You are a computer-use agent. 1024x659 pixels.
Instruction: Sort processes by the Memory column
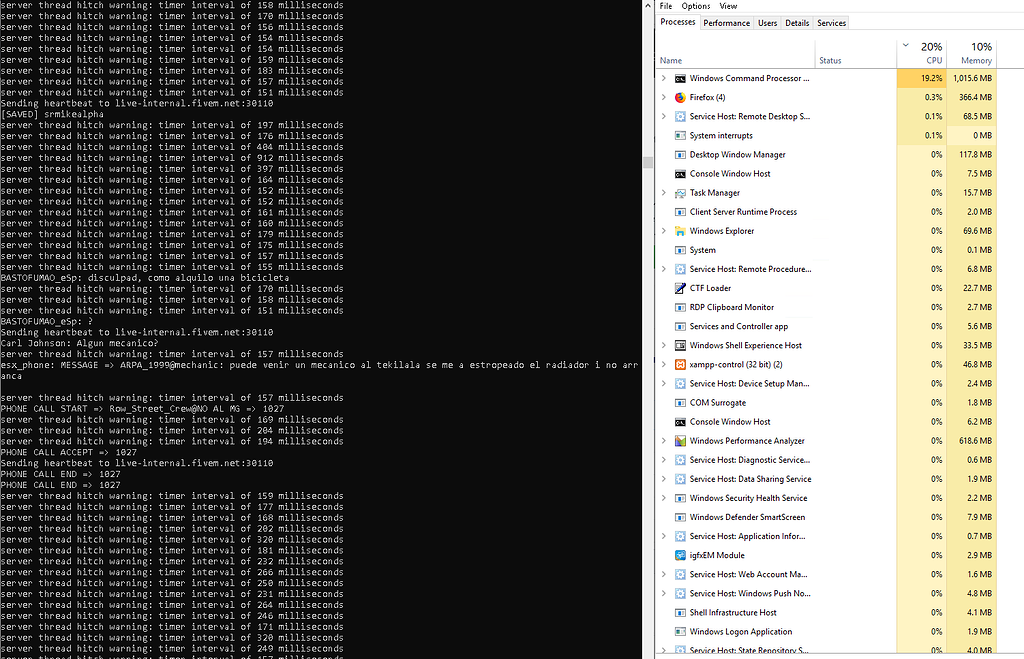coord(976,60)
